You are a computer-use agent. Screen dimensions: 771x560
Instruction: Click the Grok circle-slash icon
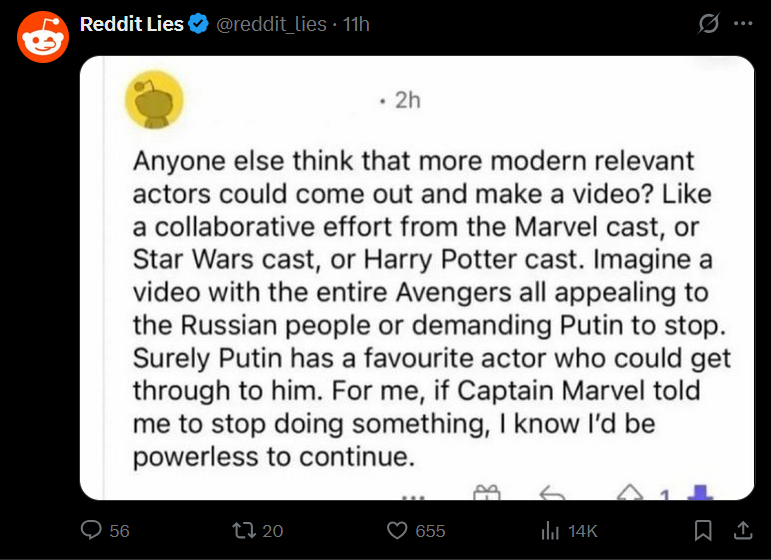(708, 24)
